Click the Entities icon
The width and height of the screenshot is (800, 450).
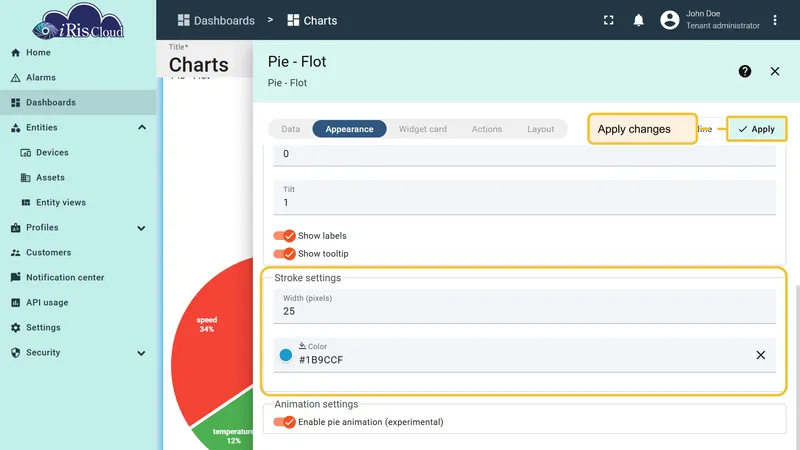point(15,128)
